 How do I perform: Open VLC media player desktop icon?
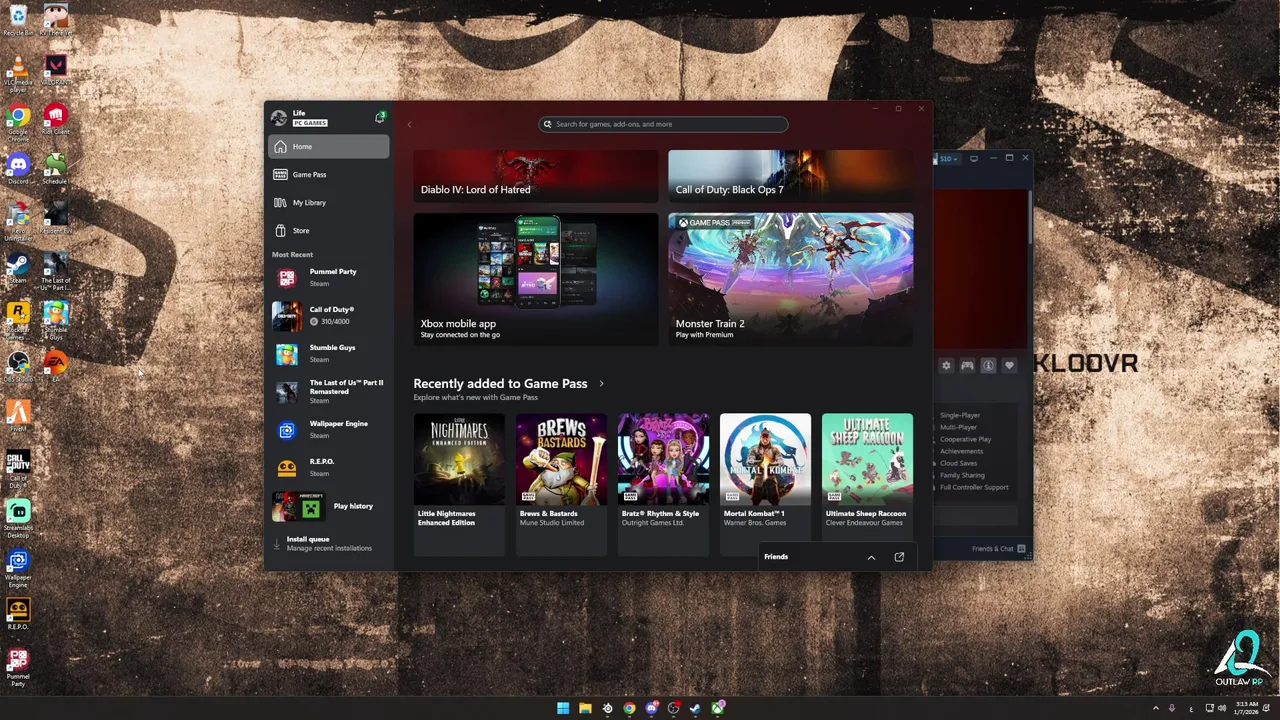[x=18, y=74]
